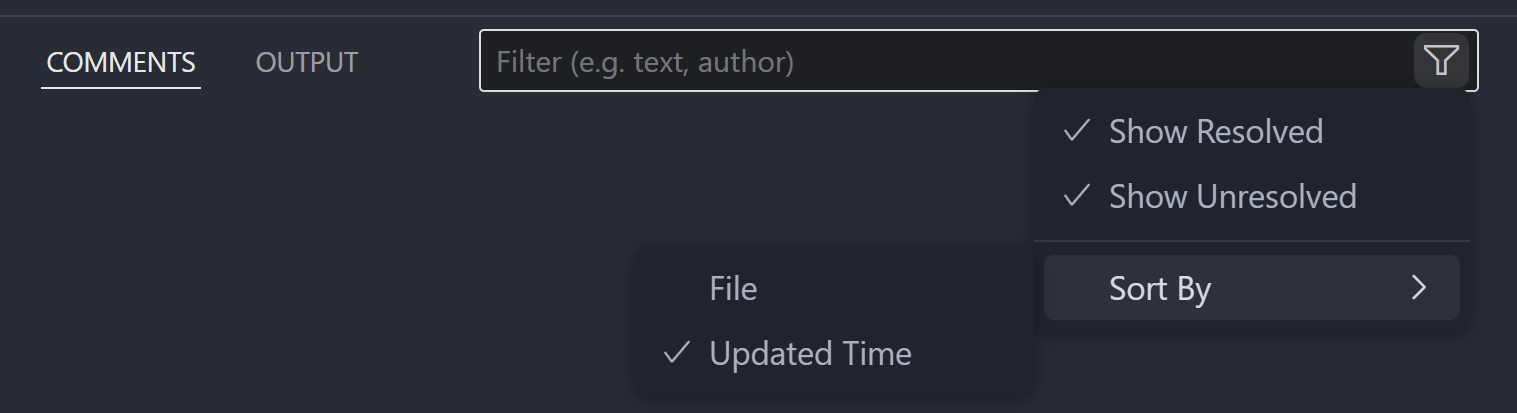The height and width of the screenshot is (413, 1517).
Task: Click the checkmark icon beside Show Resolved
Action: pyautogui.click(x=1076, y=131)
